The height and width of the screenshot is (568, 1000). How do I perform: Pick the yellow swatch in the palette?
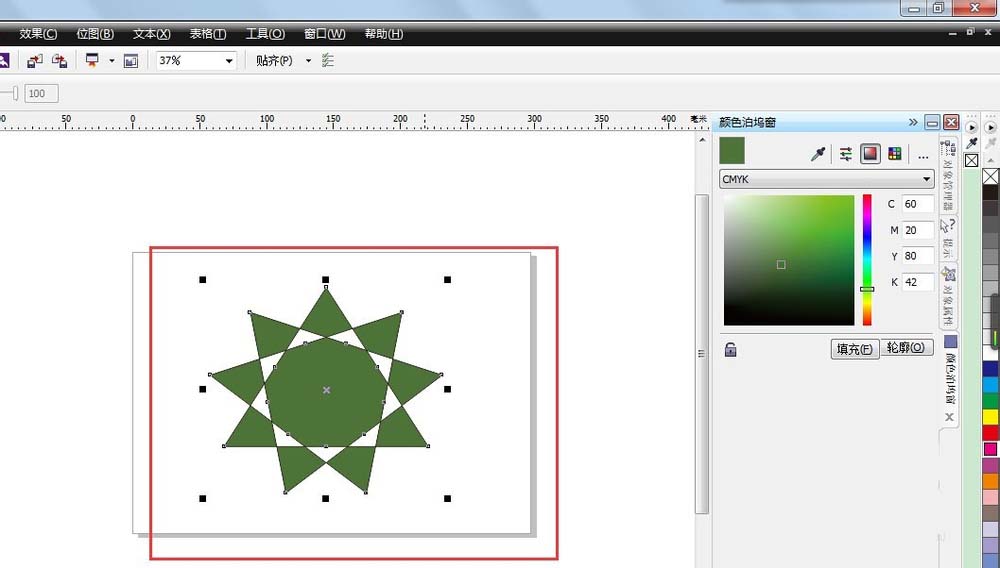pyautogui.click(x=990, y=416)
